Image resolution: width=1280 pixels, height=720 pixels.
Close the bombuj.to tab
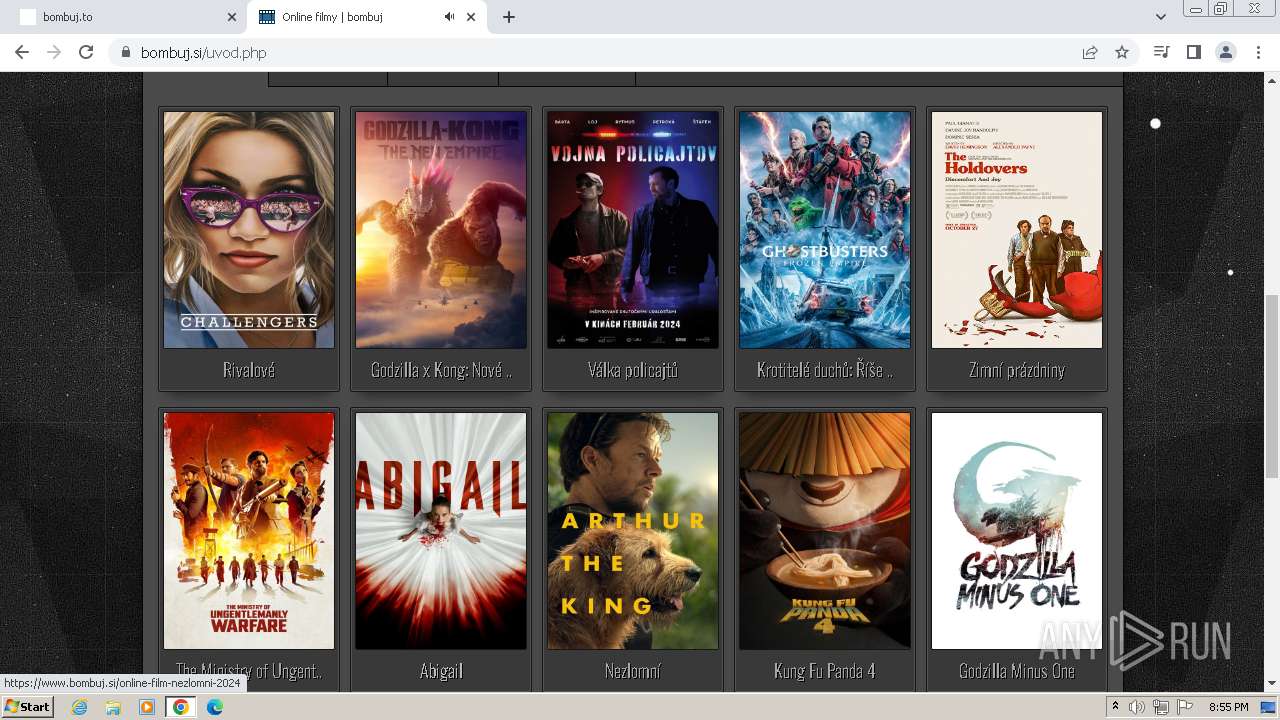pyautogui.click(x=232, y=17)
